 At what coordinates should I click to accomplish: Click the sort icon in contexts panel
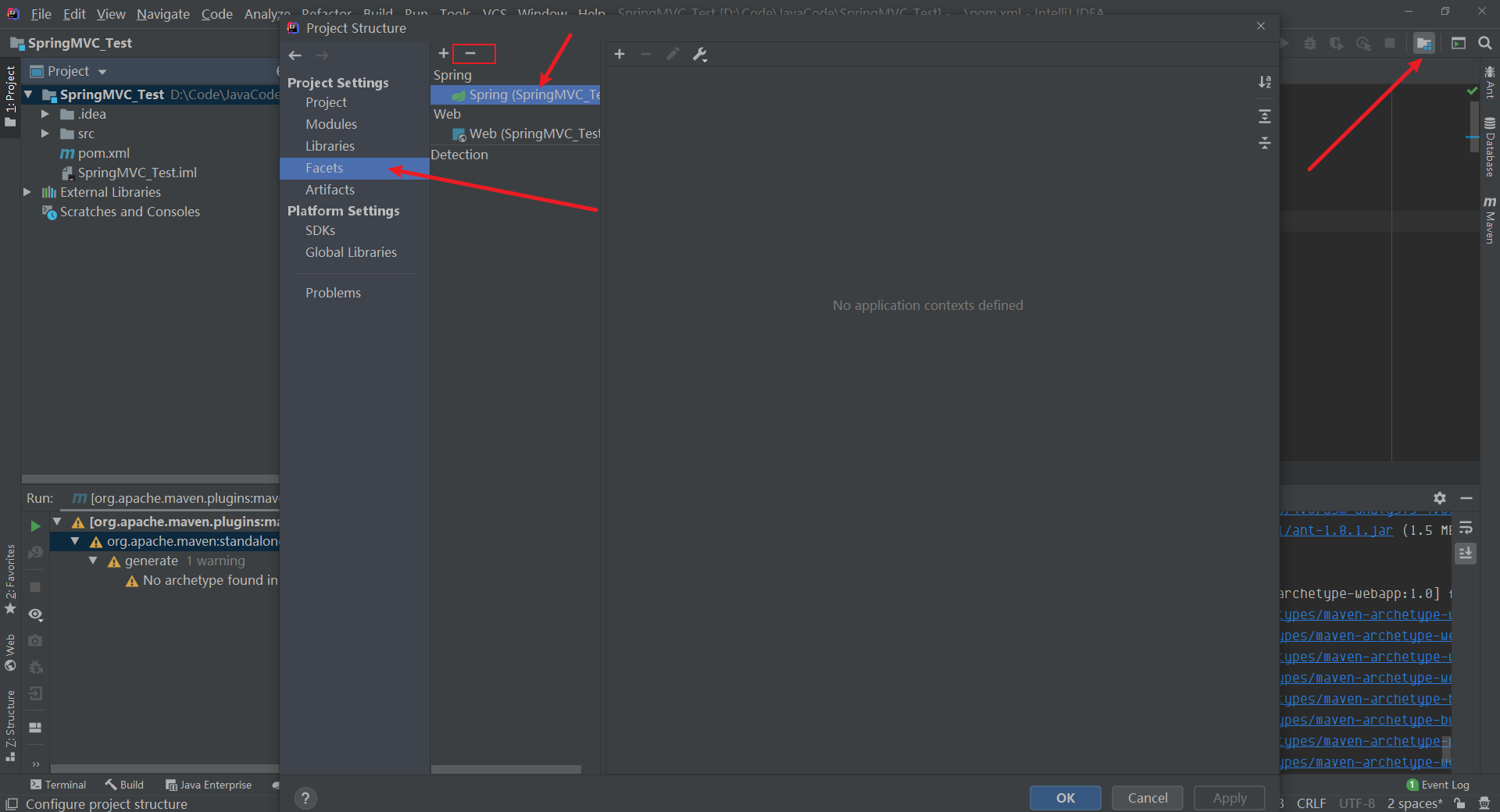tap(1265, 82)
